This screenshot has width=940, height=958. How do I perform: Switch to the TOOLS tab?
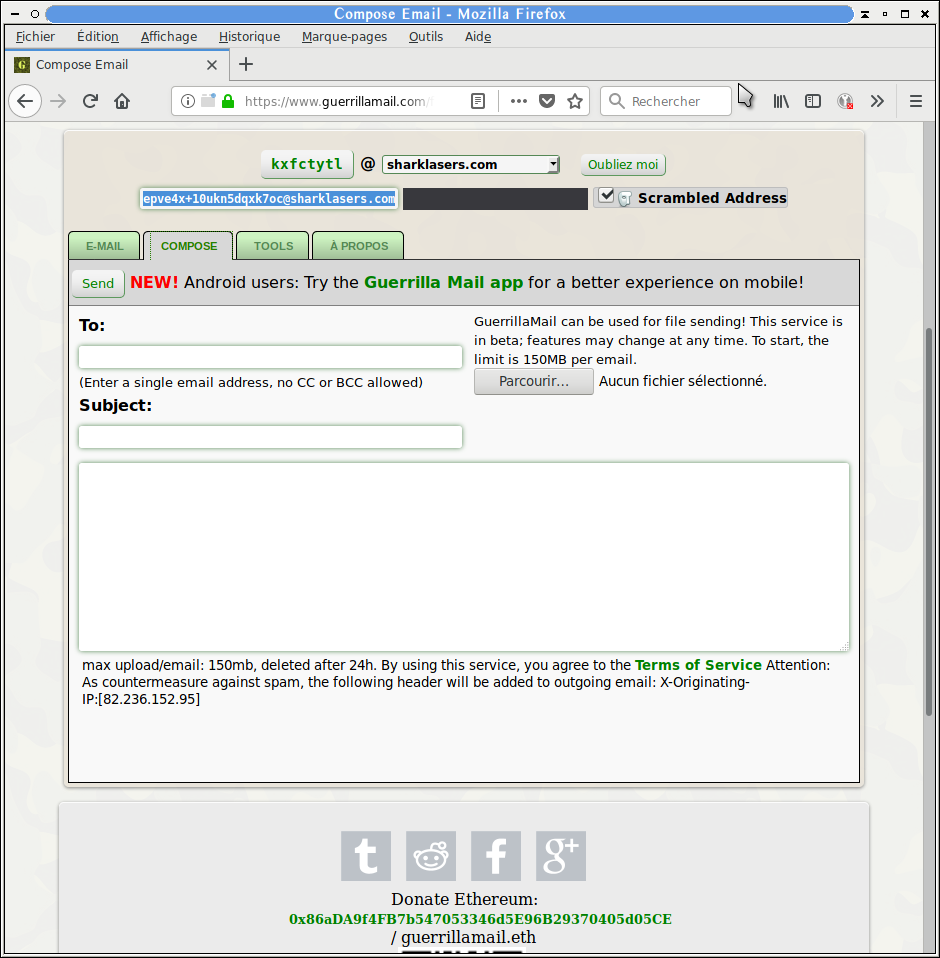273,246
